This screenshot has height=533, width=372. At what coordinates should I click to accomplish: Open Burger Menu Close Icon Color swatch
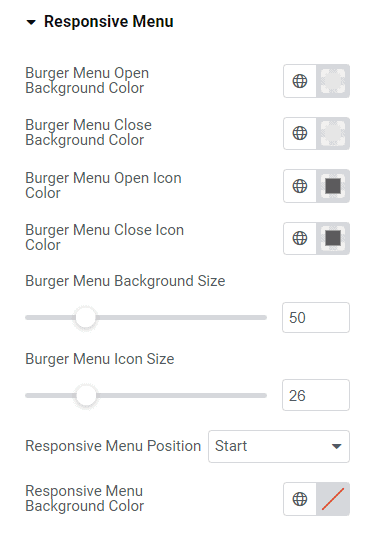tap(333, 238)
